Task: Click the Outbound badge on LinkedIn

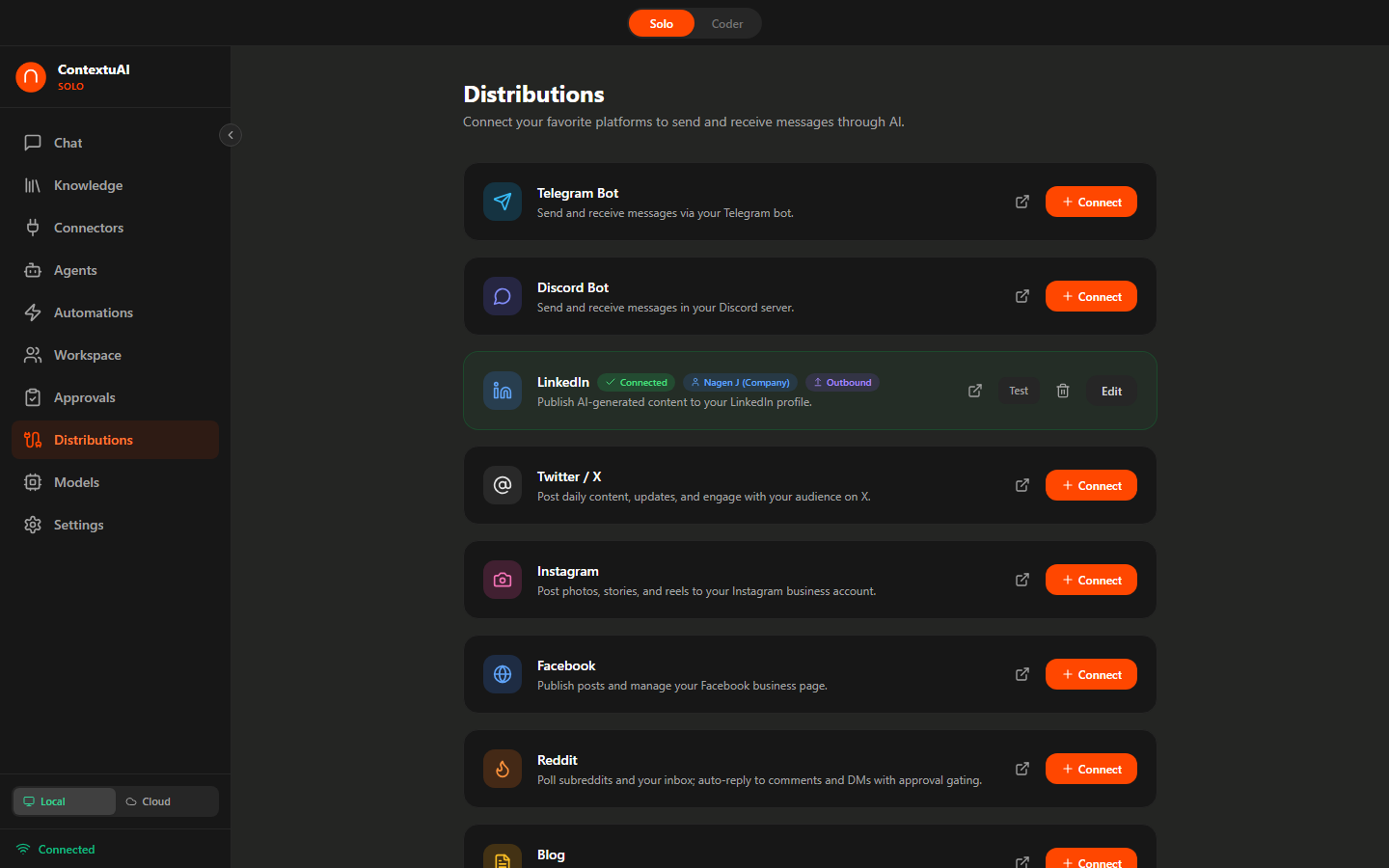Action: (x=842, y=382)
